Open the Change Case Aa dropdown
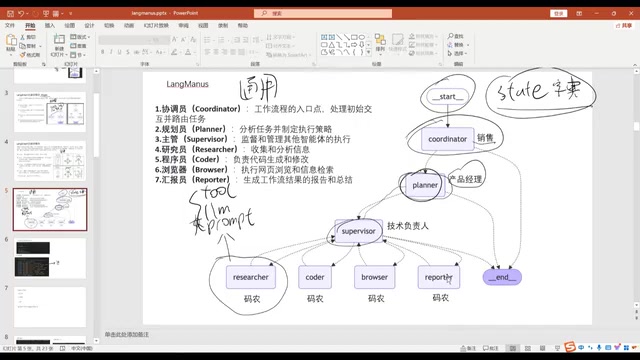 160,52
